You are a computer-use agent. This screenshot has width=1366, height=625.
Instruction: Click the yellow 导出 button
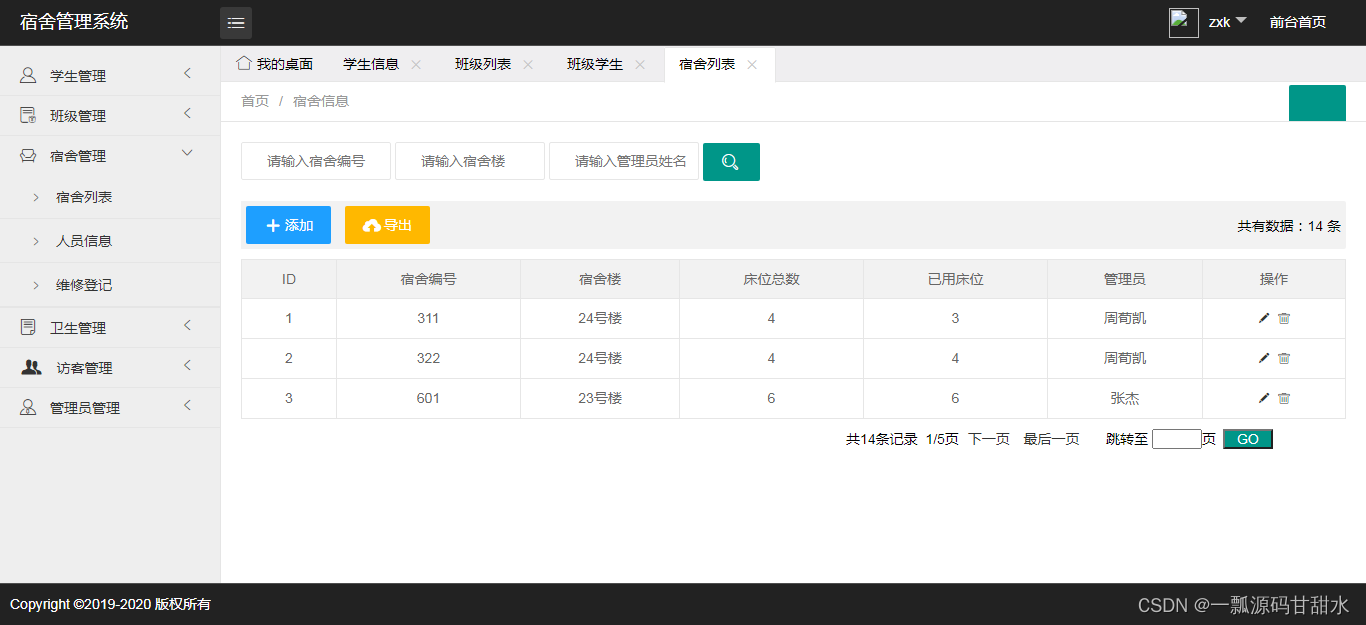click(x=387, y=225)
